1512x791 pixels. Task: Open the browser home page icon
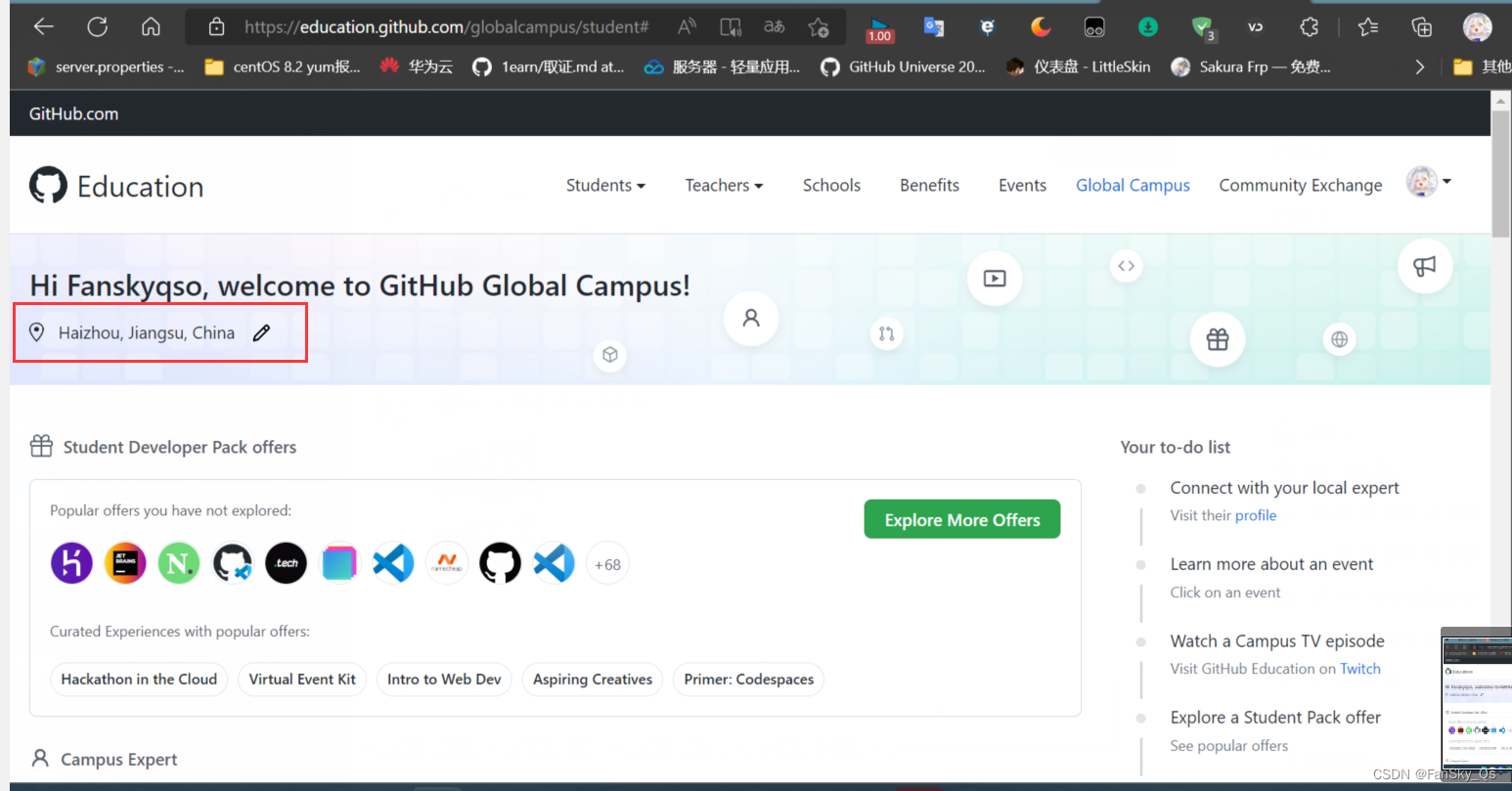151,27
